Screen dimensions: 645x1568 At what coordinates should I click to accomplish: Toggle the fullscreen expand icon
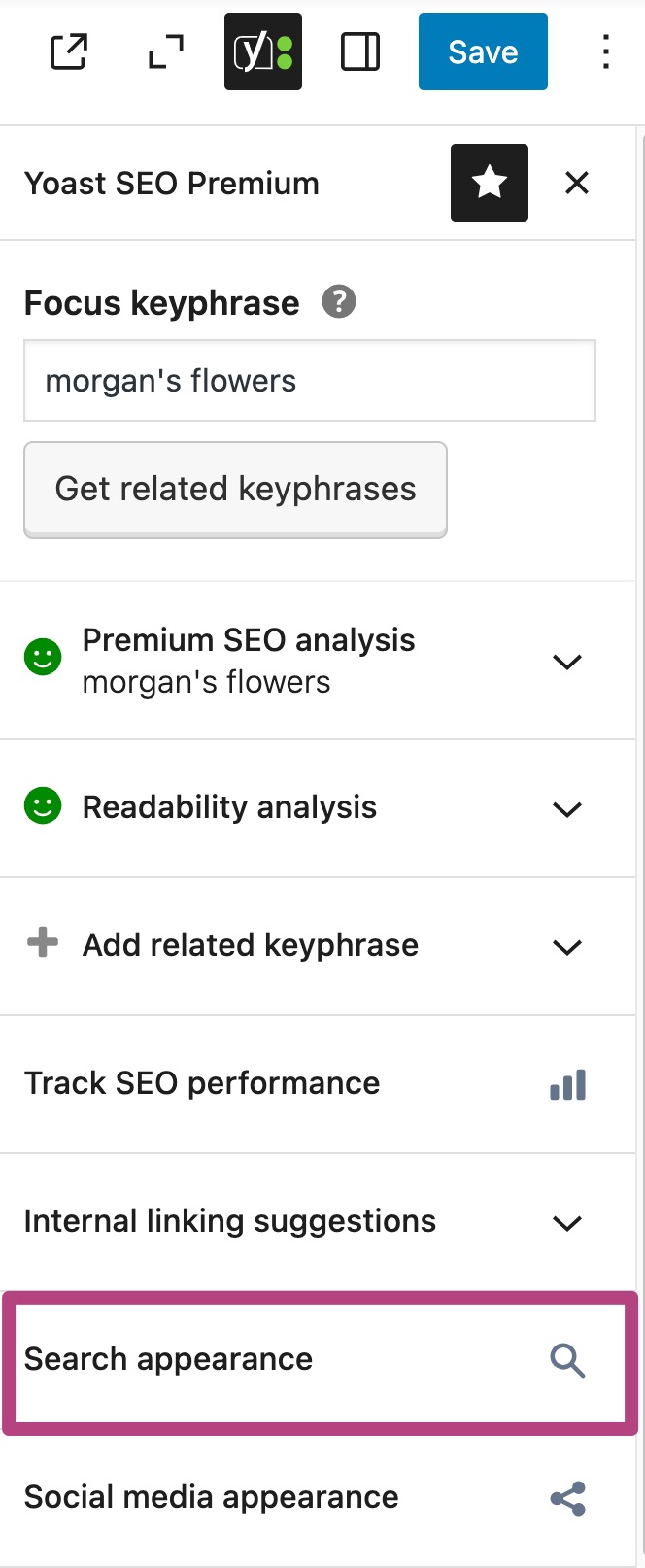coord(166,52)
